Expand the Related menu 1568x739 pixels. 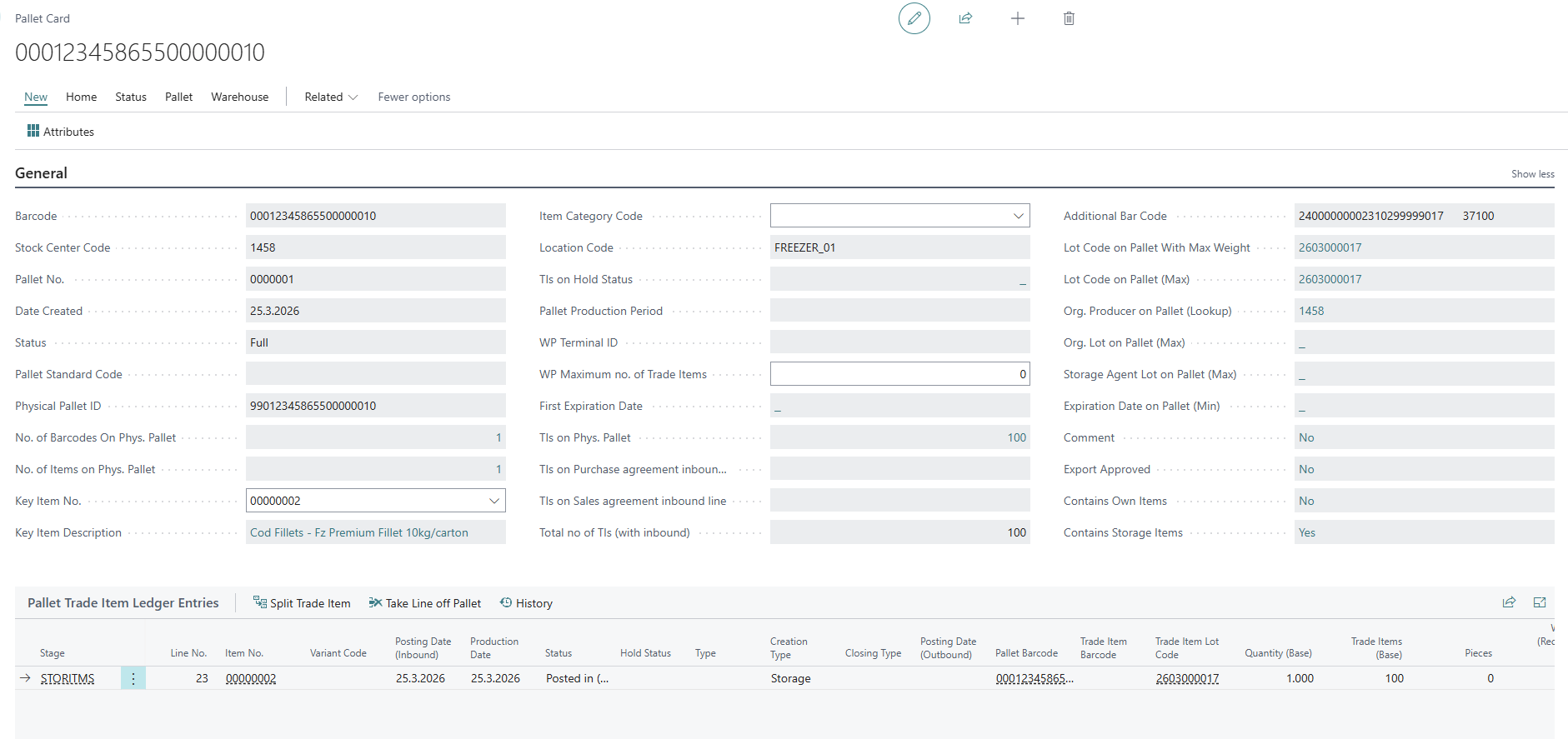(331, 97)
